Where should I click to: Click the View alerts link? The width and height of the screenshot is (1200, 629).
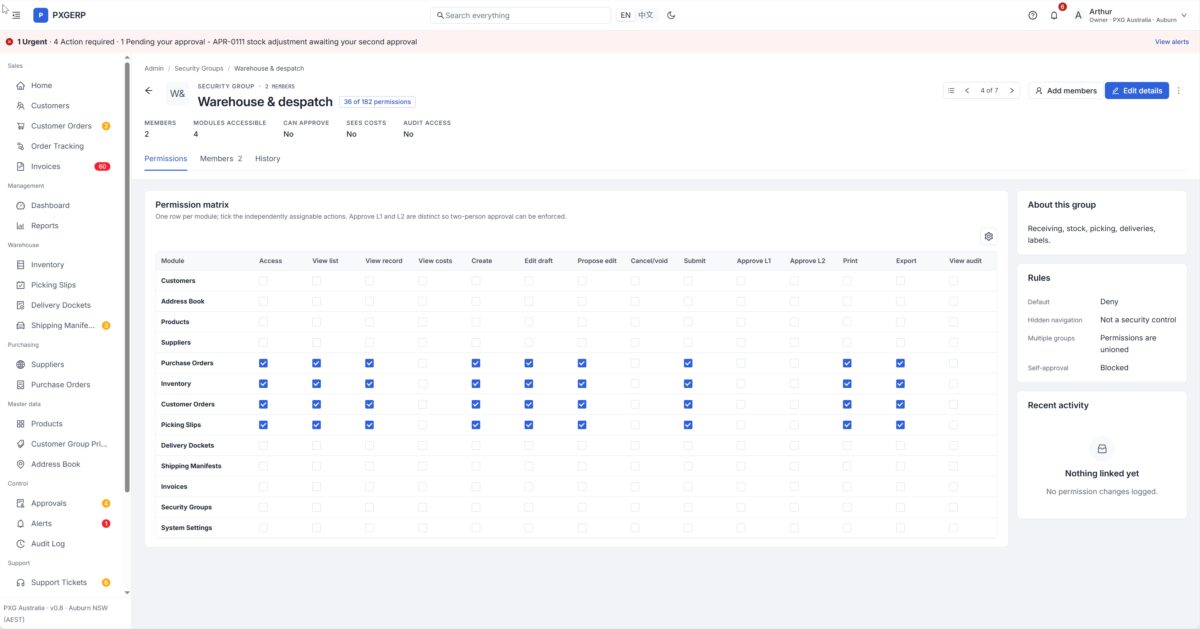coord(1172,42)
